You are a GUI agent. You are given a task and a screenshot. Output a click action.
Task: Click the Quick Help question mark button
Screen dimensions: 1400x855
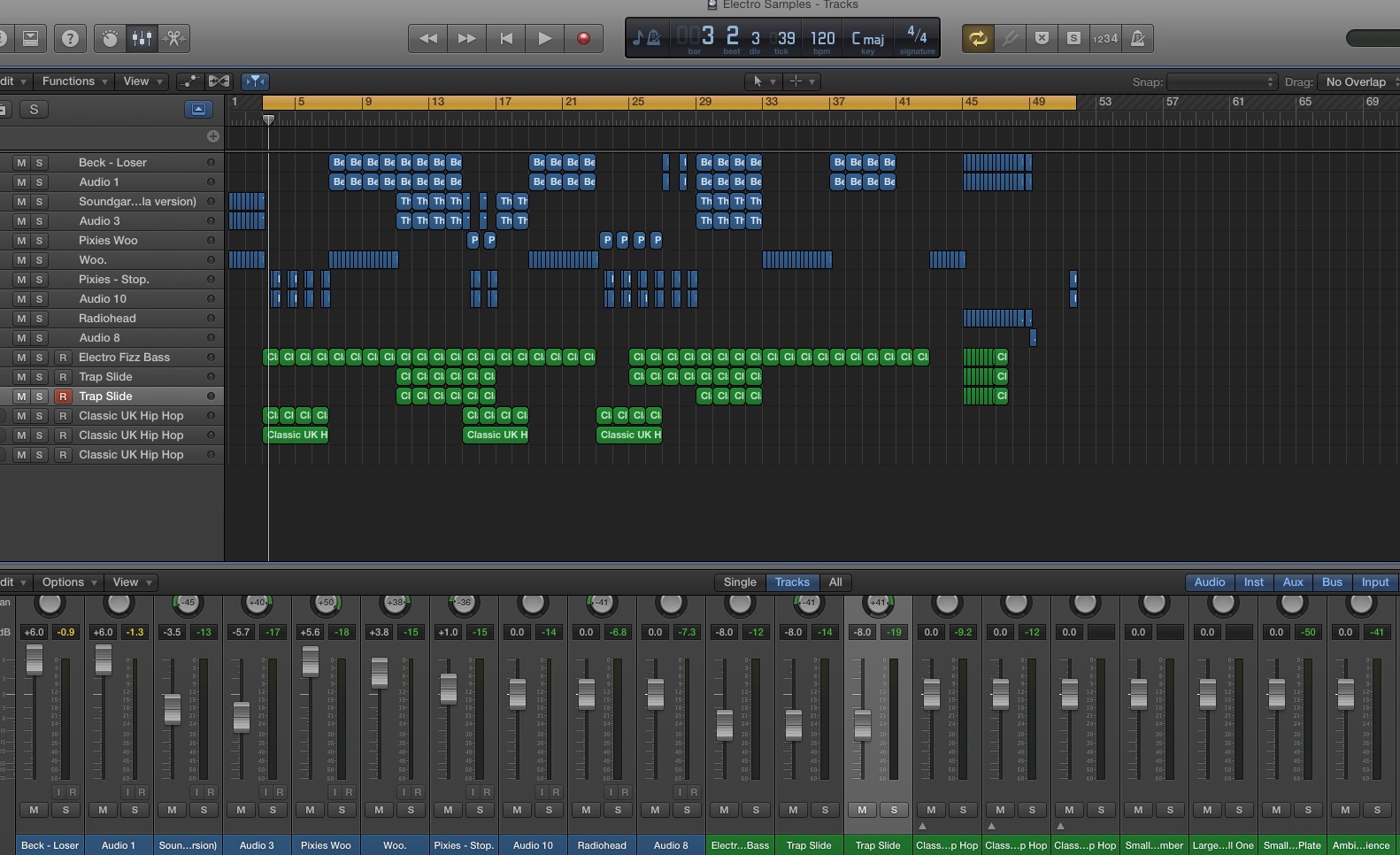[x=70, y=38]
